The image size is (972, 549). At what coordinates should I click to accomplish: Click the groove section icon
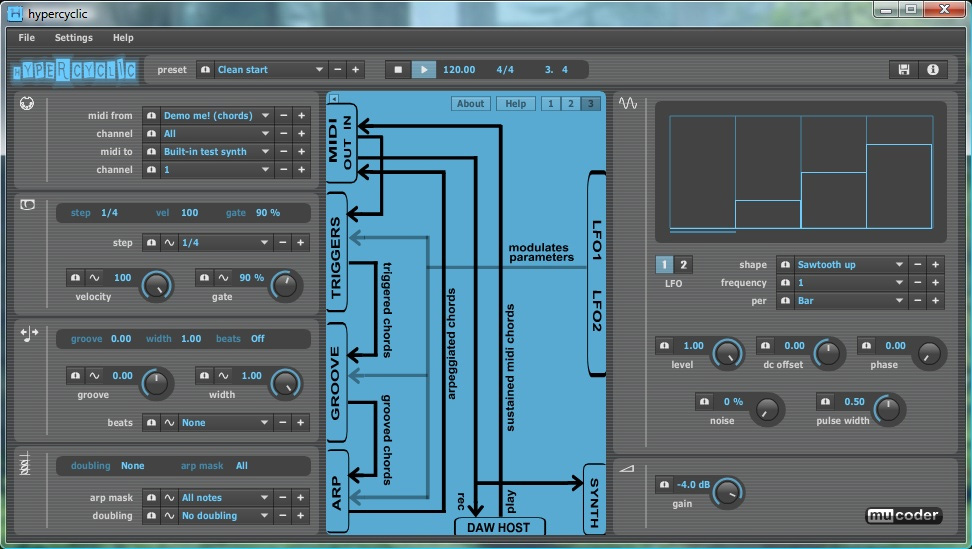29,334
